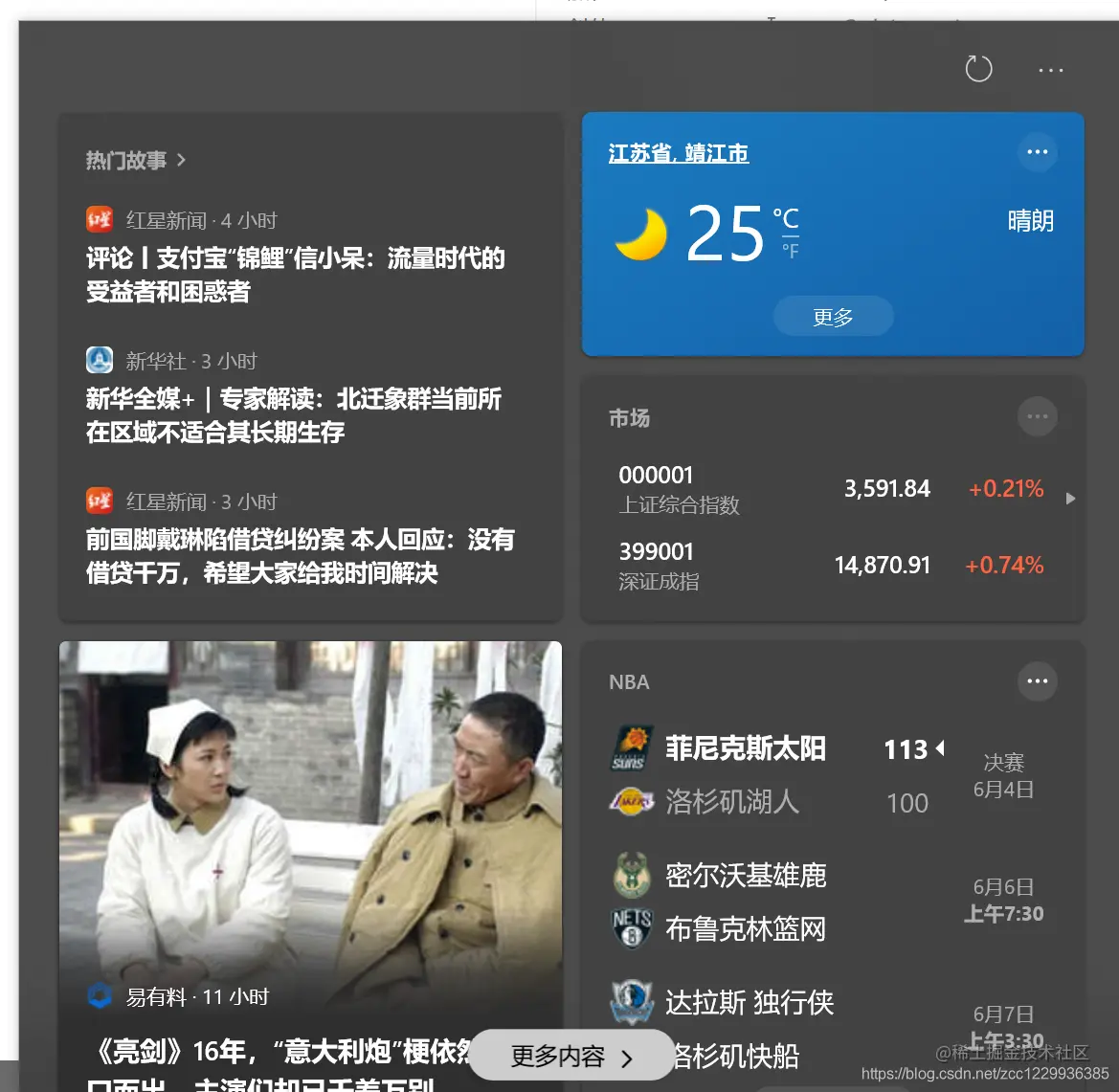Click the refresh icon at top right
Screen dimensions: 1119x1092
coord(978,69)
